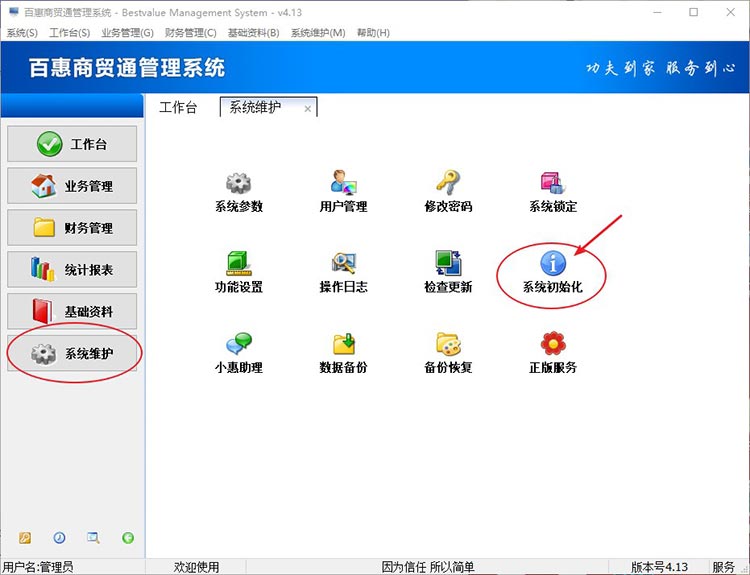This screenshot has height=575, width=750.
Task: Click 欢迎使用 status bar text
Action: click(x=196, y=567)
